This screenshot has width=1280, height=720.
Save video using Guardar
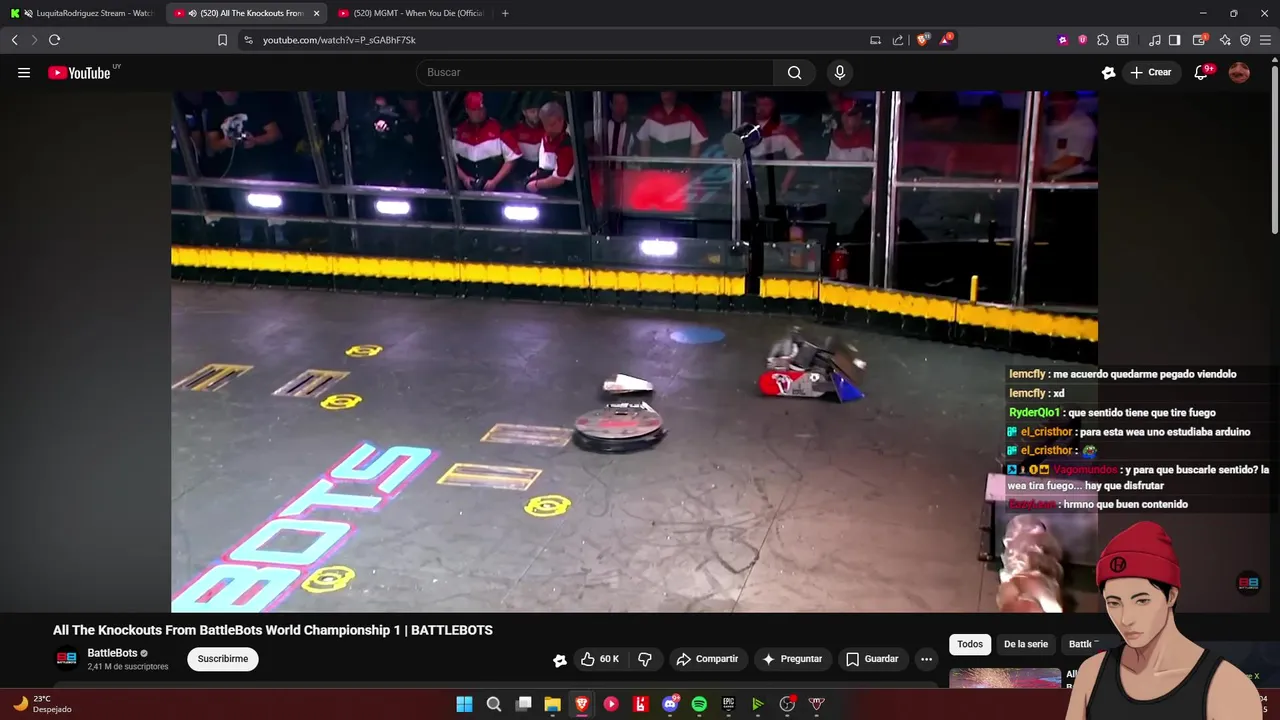(x=872, y=659)
